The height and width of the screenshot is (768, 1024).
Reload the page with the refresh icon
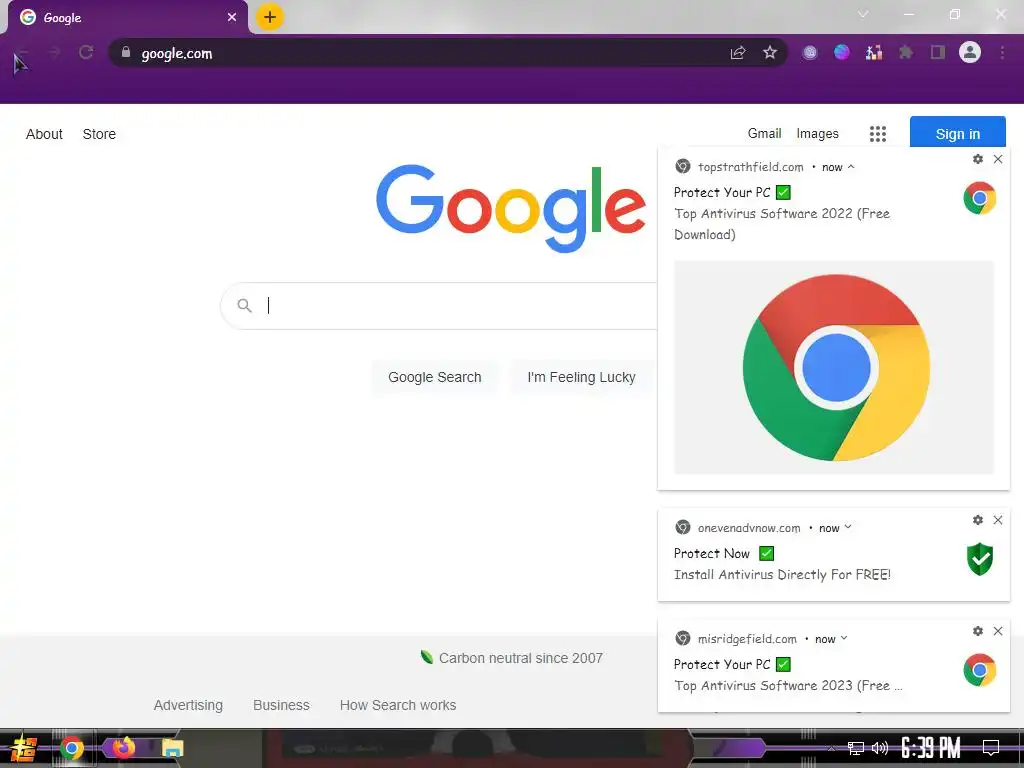(86, 52)
